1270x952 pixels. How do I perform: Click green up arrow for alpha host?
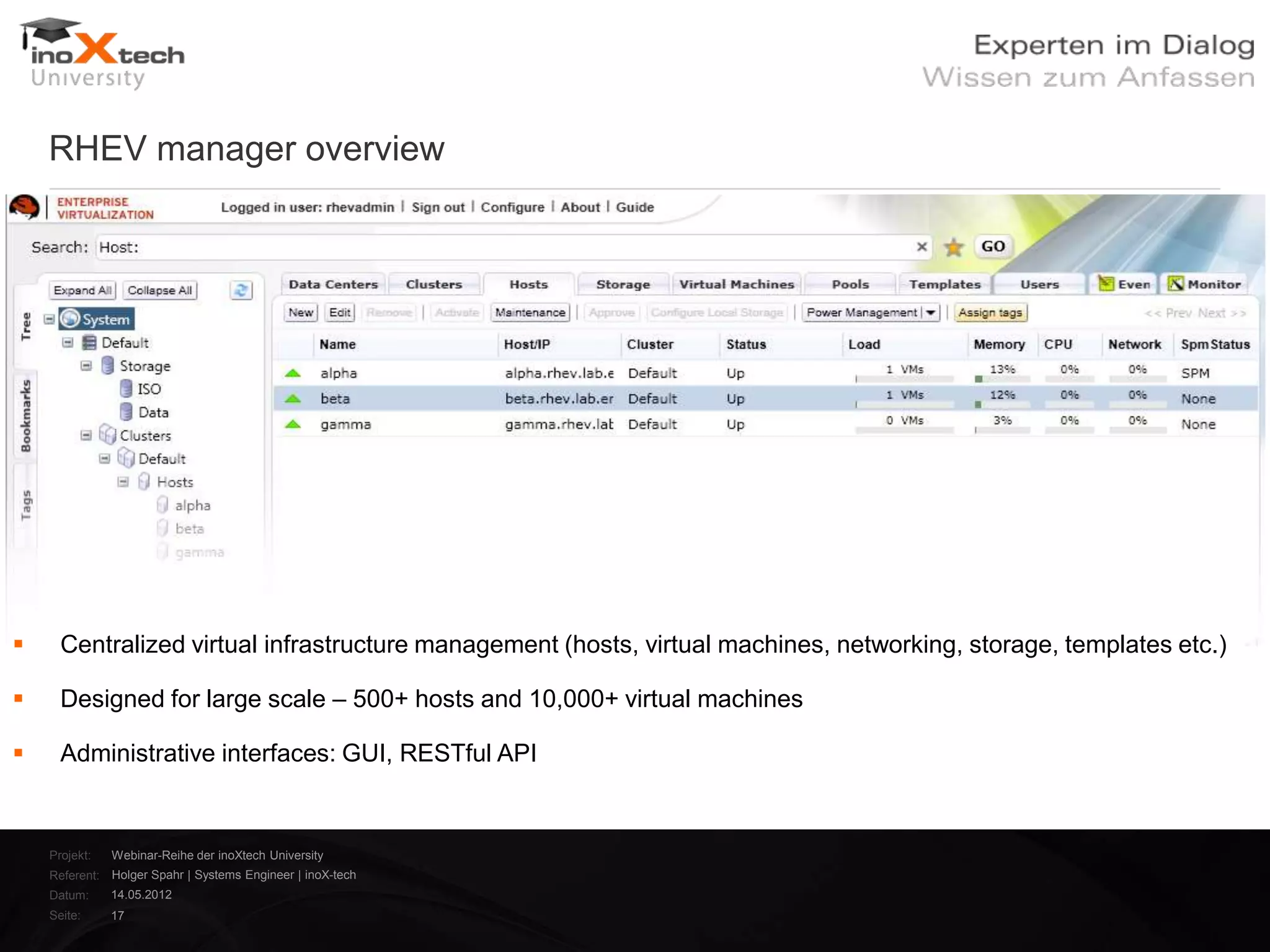[293, 373]
